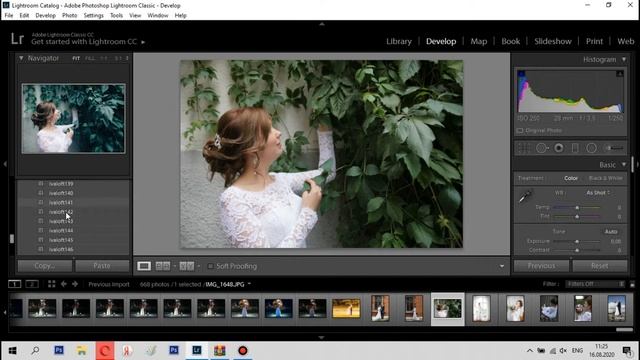The width and height of the screenshot is (640, 360).
Task: Hide the top module panel
Action: pos(322,24)
